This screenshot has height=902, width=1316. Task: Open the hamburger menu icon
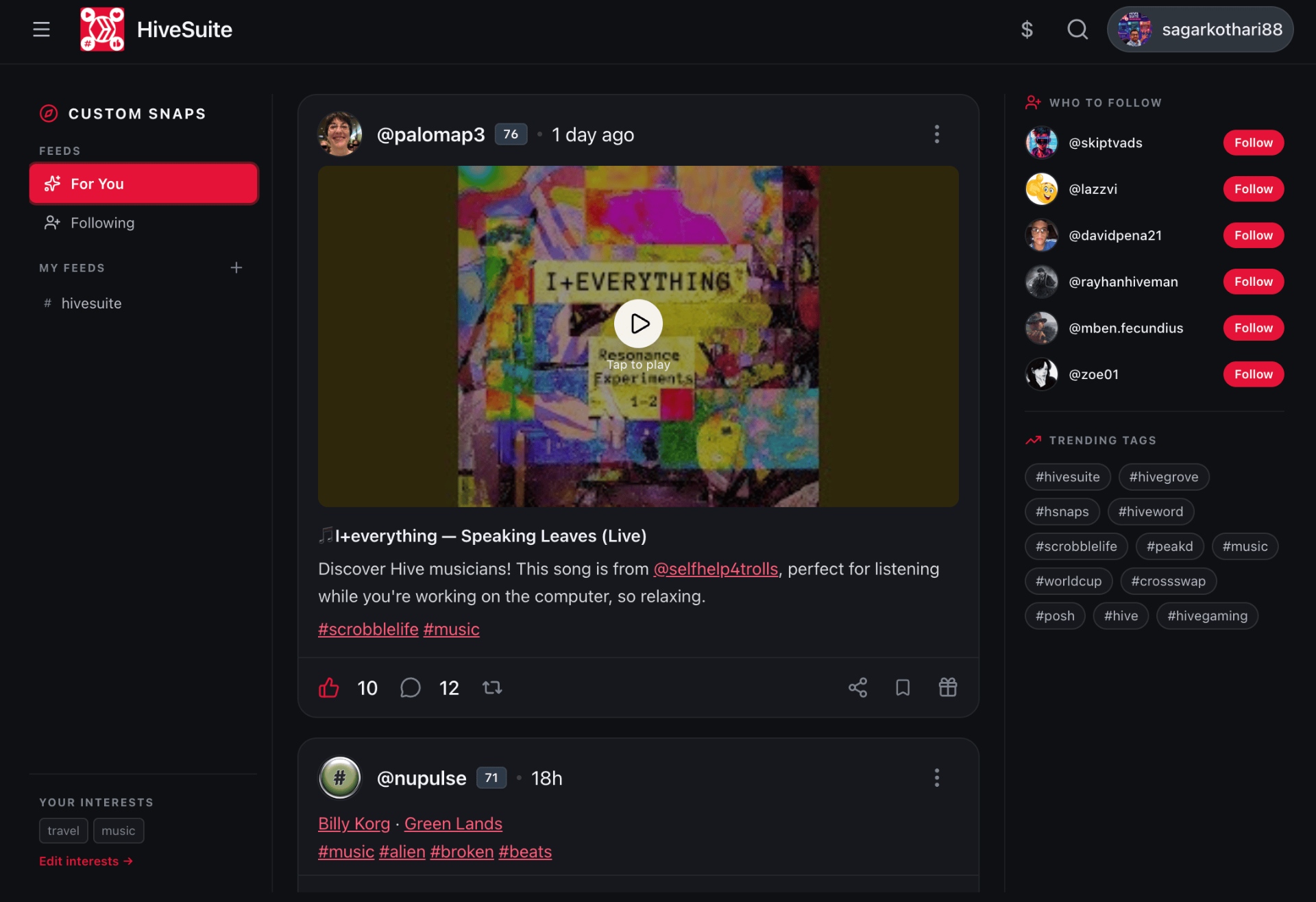coord(41,29)
